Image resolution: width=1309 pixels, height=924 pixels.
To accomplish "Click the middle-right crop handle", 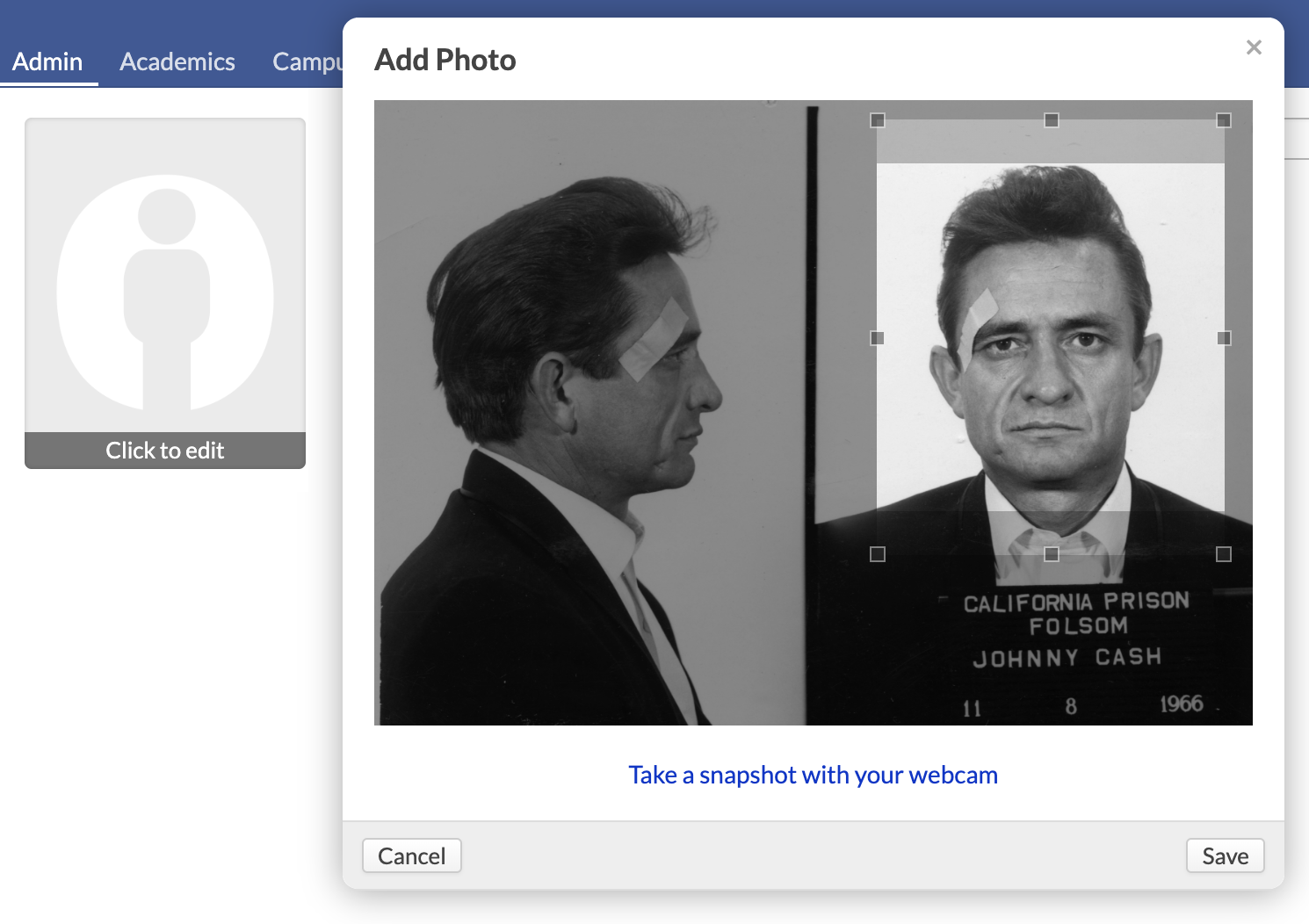I will pos(1224,338).
